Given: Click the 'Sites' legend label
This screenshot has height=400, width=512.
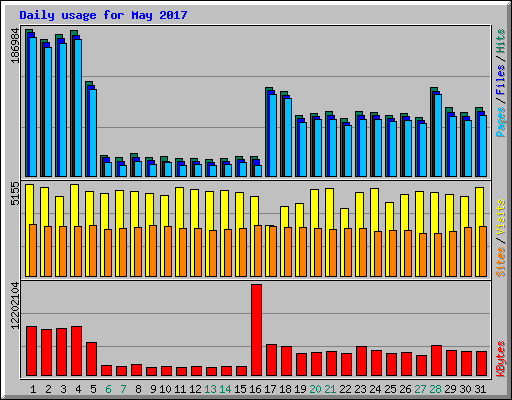Looking at the screenshot, I should (x=500, y=262).
